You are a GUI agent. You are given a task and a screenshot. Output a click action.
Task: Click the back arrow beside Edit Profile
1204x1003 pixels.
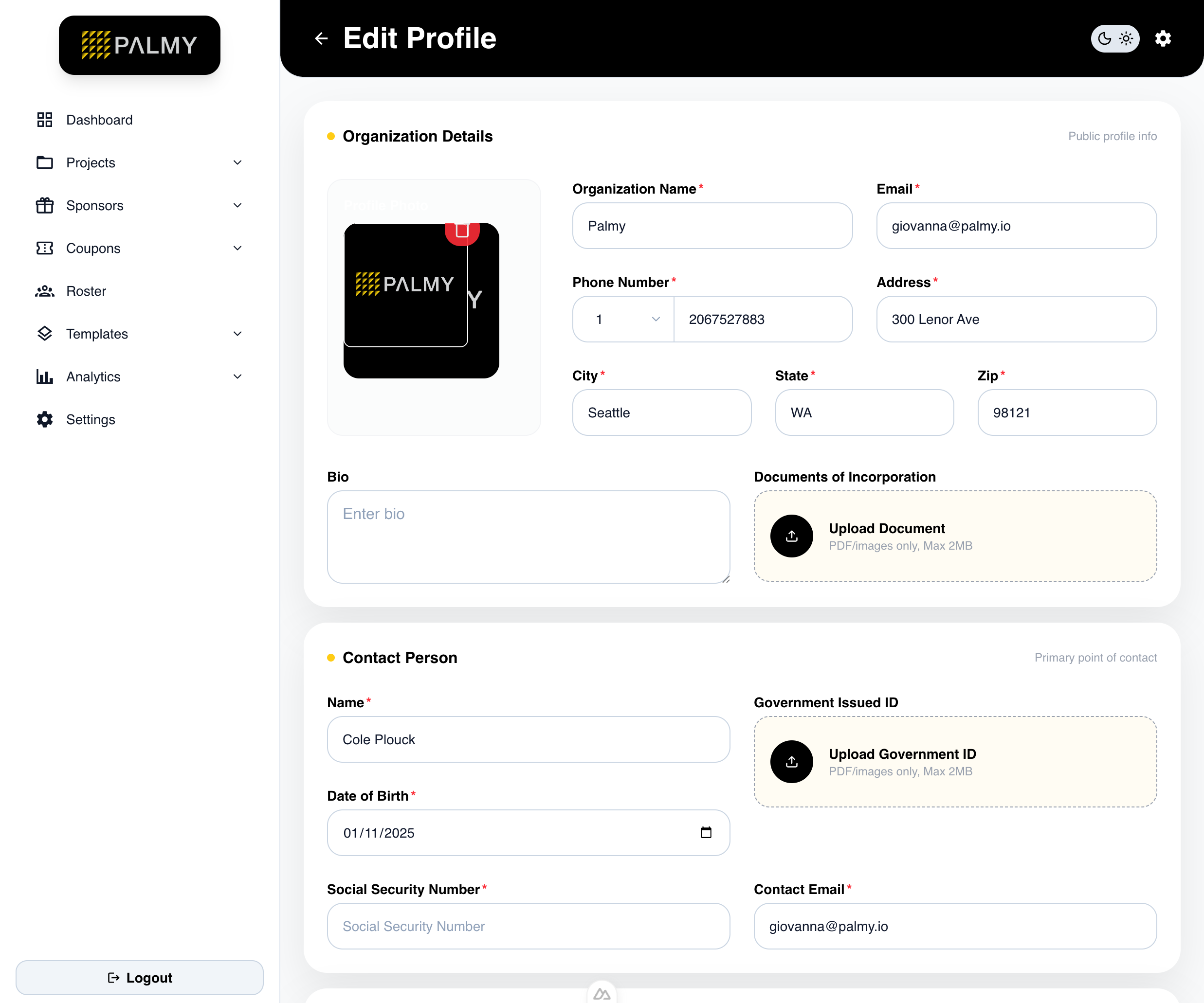click(321, 38)
